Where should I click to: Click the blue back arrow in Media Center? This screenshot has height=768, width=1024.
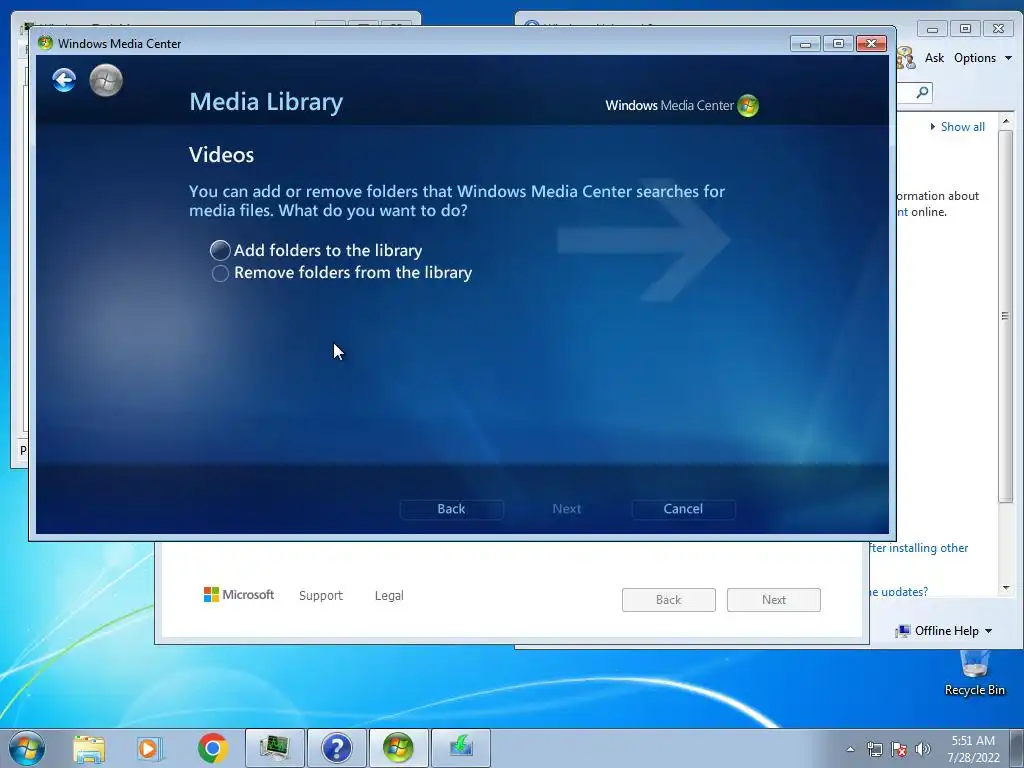64,80
